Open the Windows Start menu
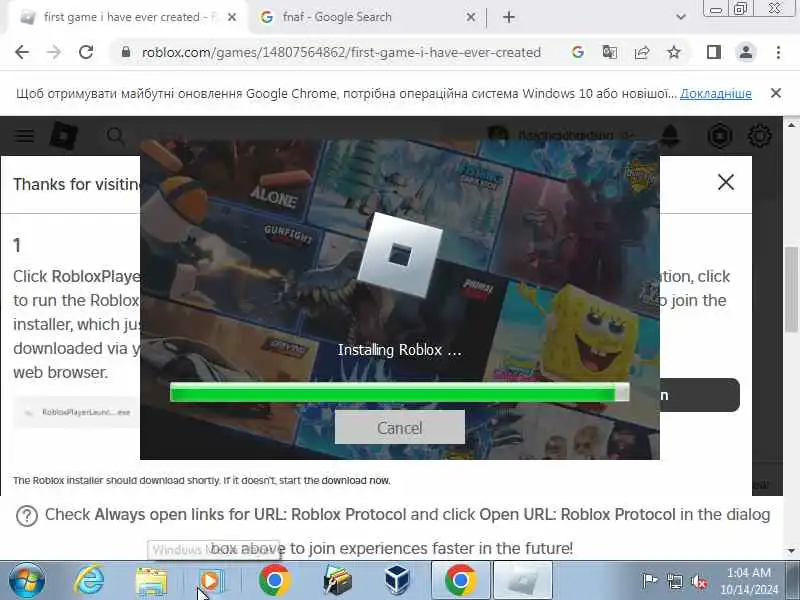800x600 pixels. click(27, 581)
